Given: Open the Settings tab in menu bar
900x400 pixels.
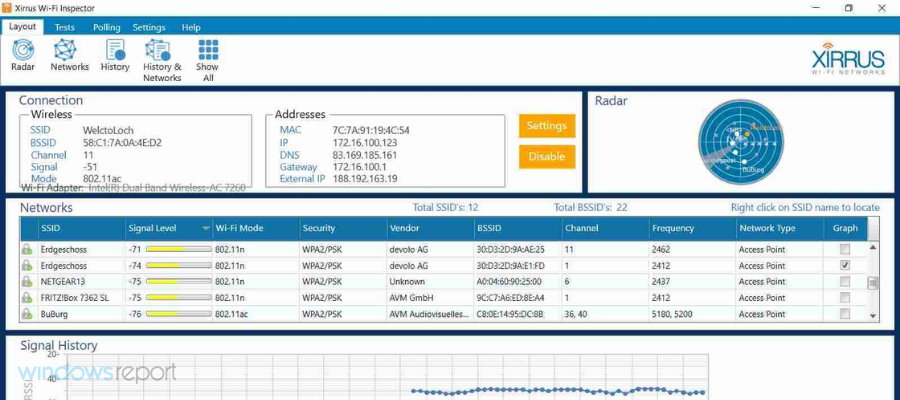Looking at the screenshot, I should click(149, 27).
